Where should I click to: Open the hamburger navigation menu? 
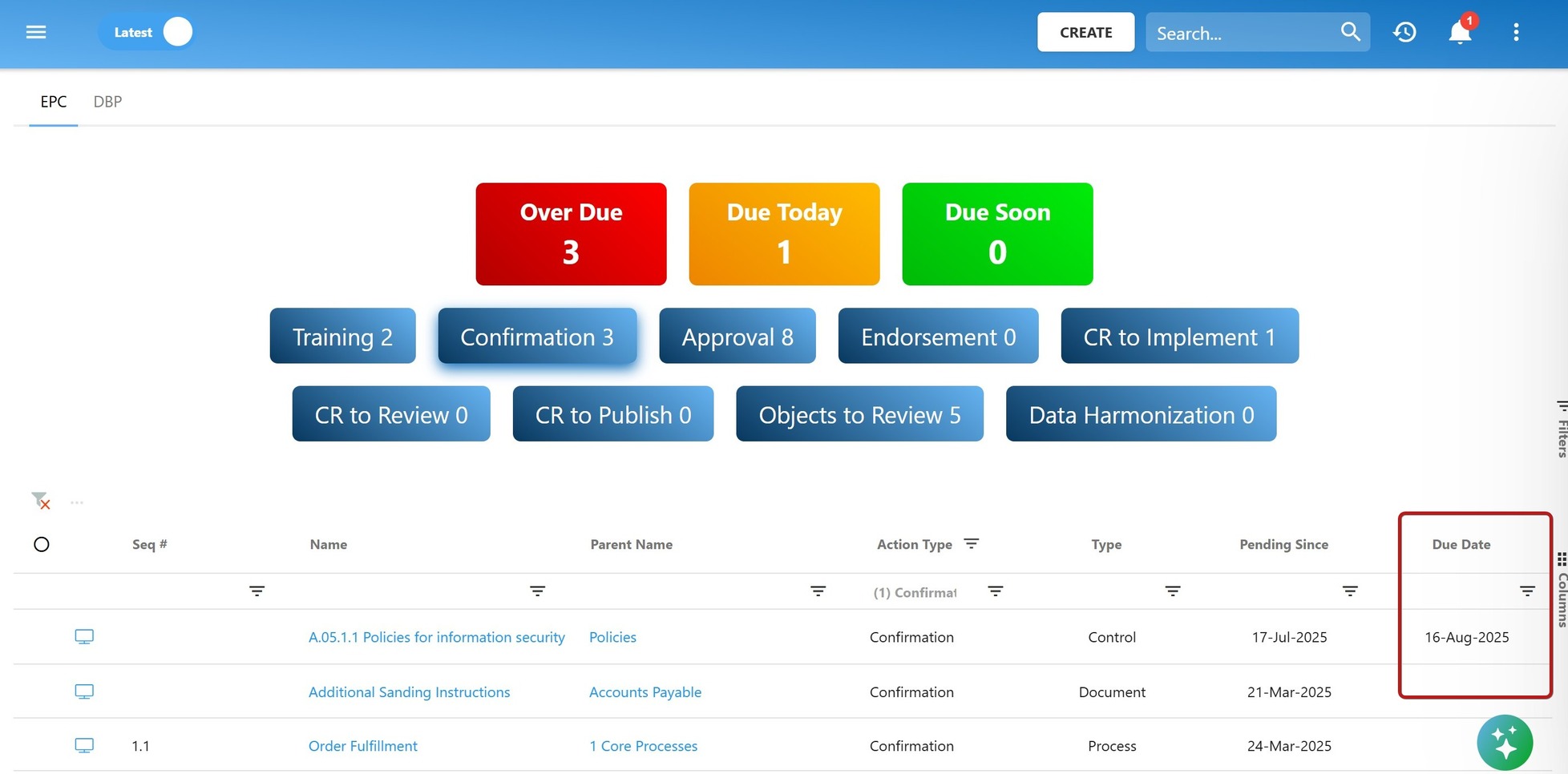click(x=36, y=32)
